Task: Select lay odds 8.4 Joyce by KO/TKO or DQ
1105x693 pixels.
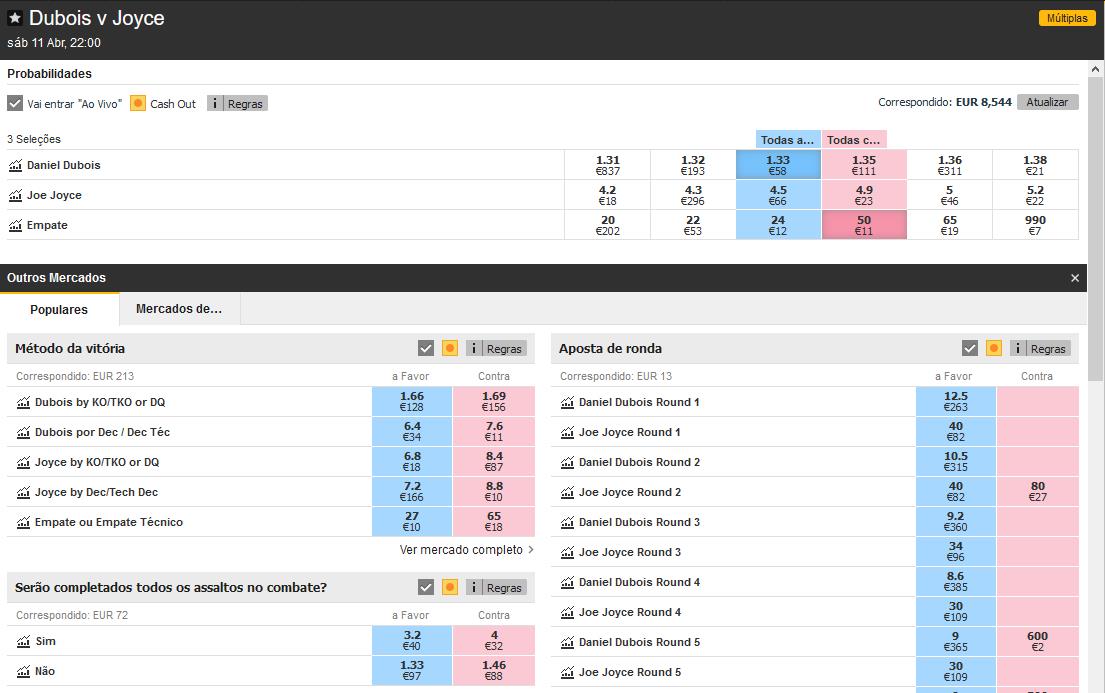Action: click(494, 462)
